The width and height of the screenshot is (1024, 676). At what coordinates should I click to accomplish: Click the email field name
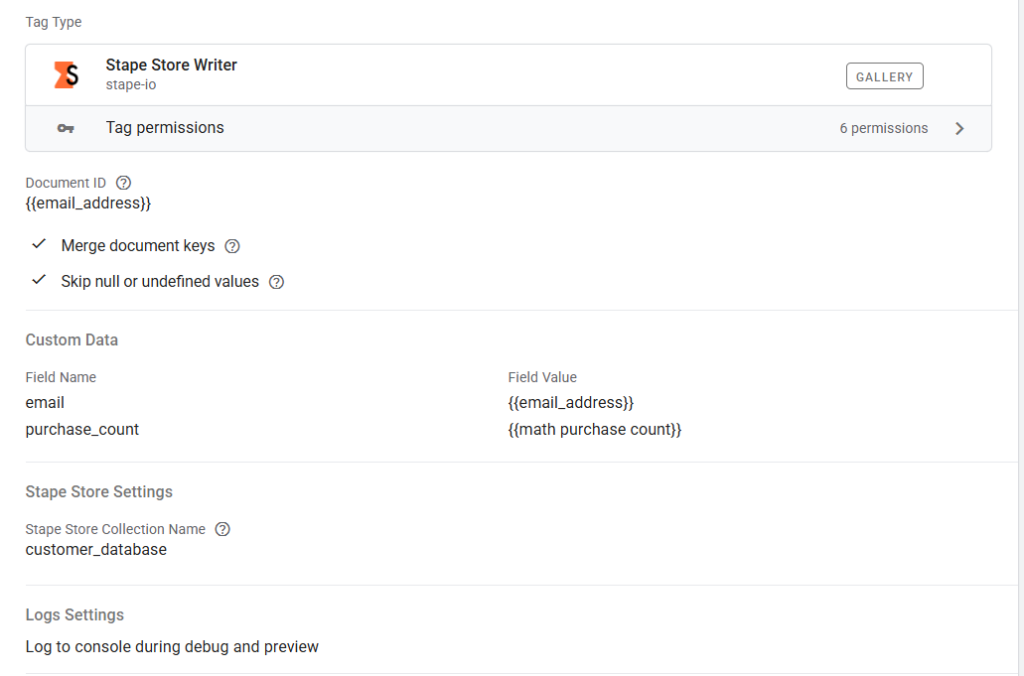click(45, 402)
